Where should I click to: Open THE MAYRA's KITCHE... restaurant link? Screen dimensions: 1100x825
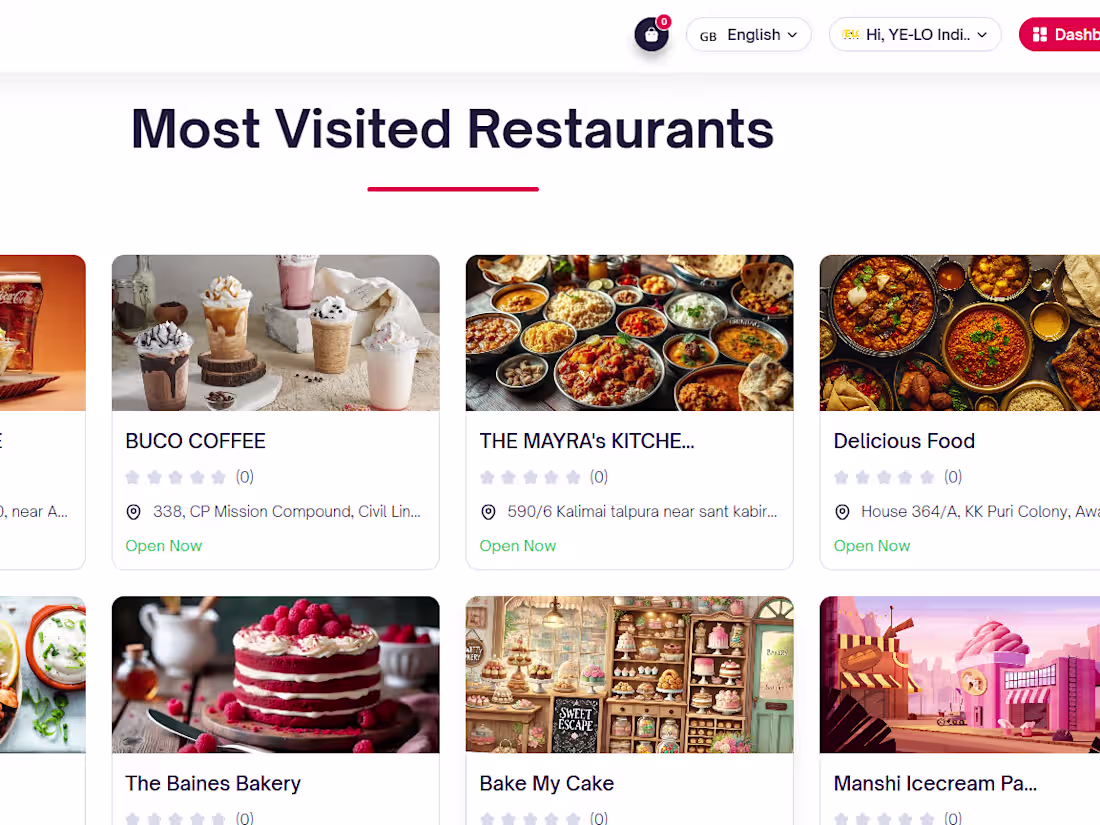coord(586,441)
